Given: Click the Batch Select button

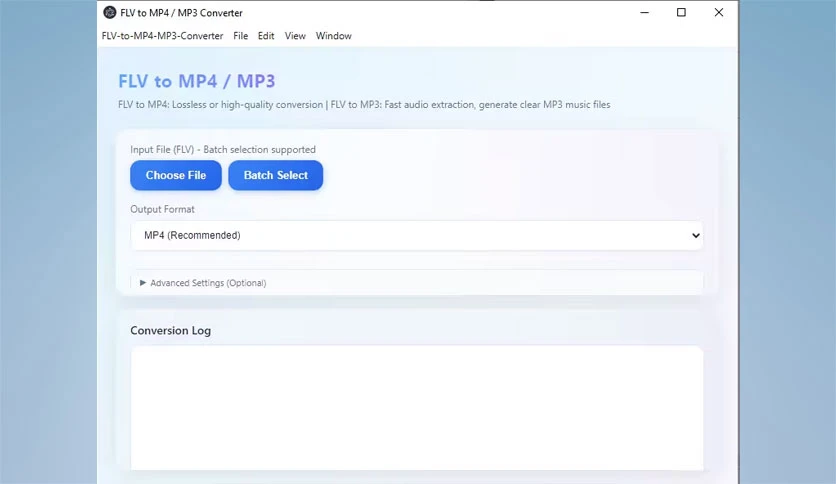Looking at the screenshot, I should pos(276,175).
